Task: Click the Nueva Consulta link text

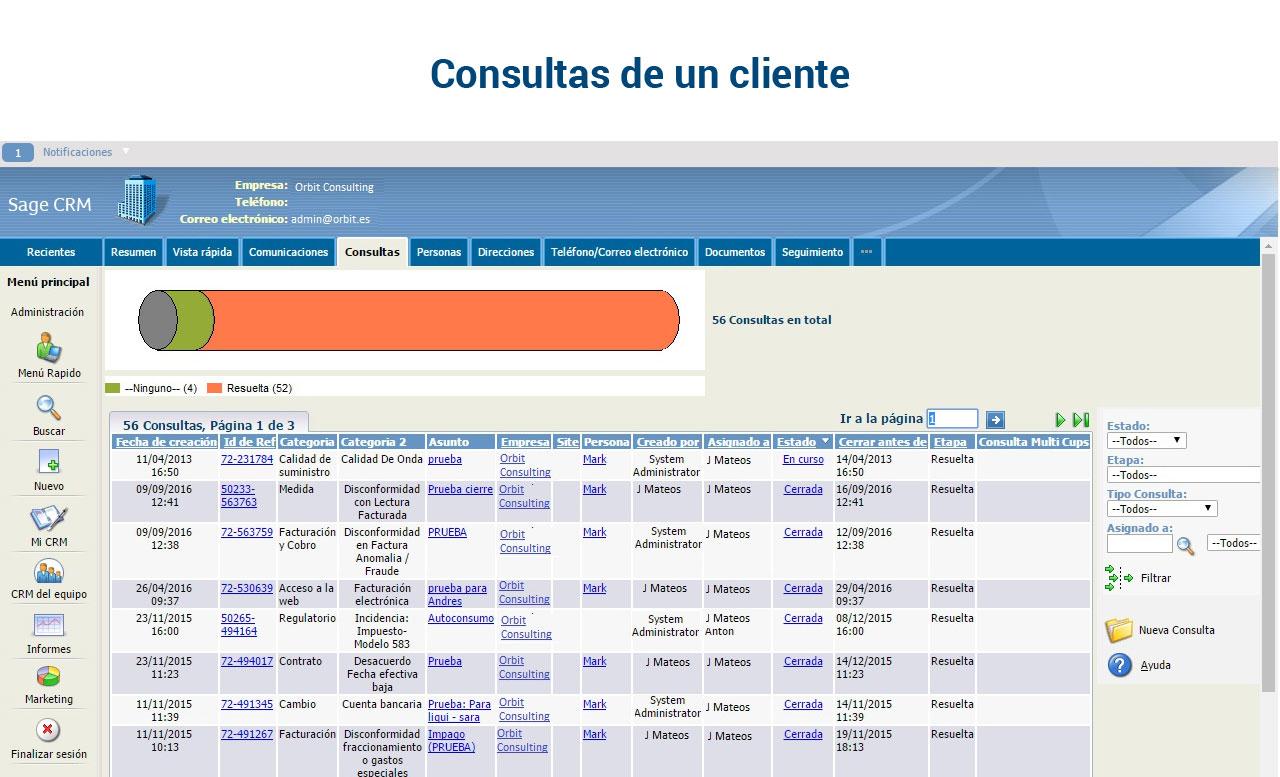Action: [1177, 630]
